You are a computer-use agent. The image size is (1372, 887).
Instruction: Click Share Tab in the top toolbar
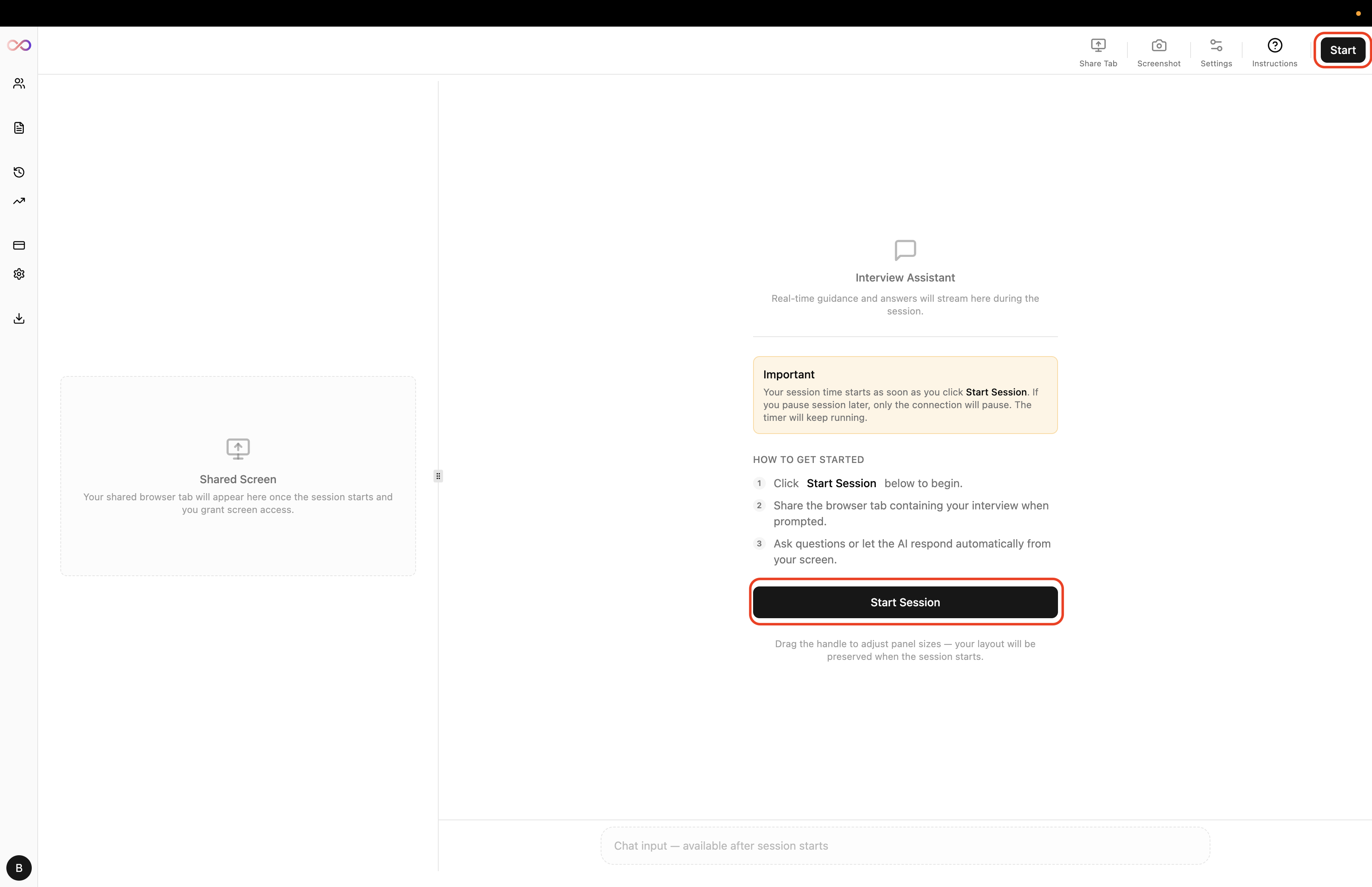tap(1098, 52)
